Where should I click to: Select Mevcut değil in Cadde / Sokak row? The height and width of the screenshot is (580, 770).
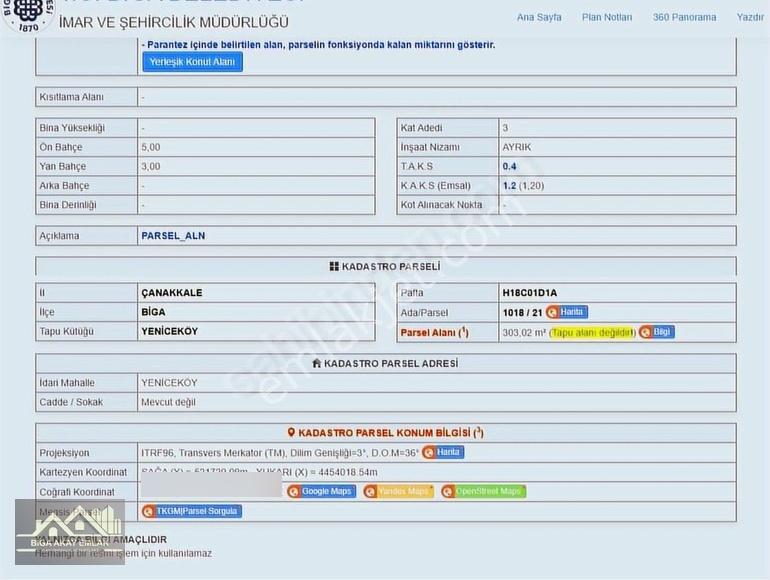168,402
